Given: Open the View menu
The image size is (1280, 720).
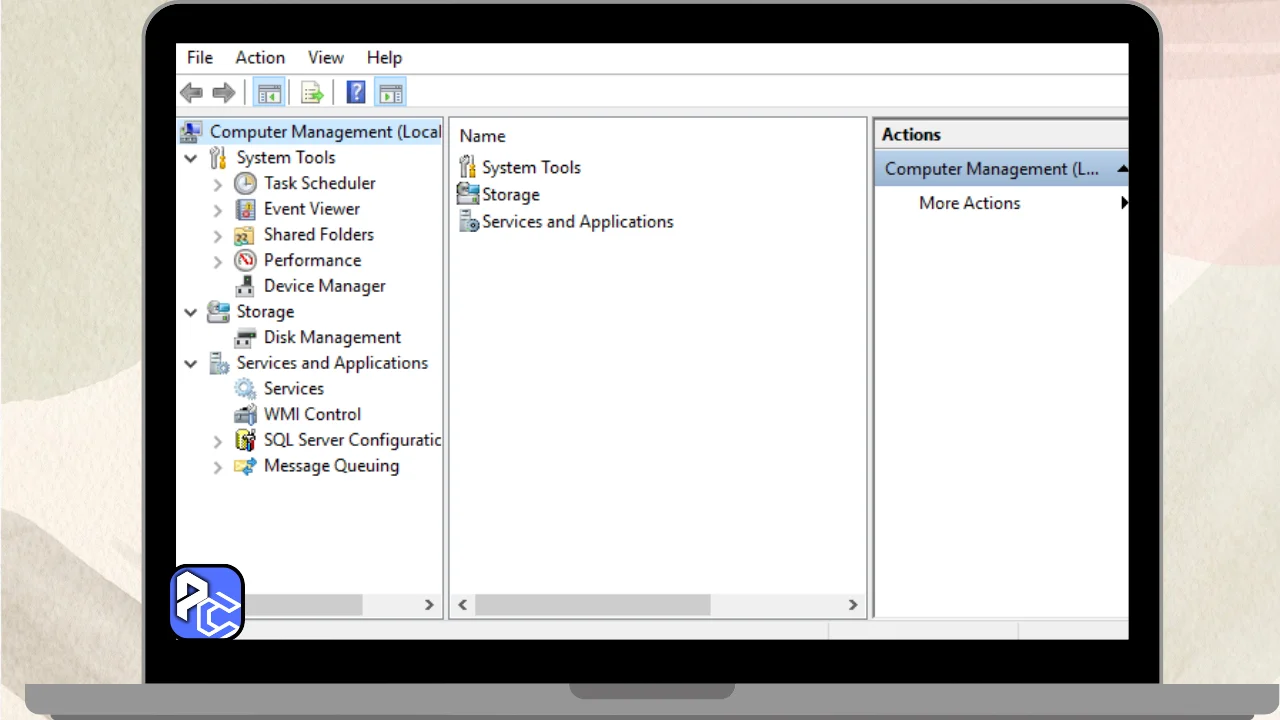Looking at the screenshot, I should (325, 58).
